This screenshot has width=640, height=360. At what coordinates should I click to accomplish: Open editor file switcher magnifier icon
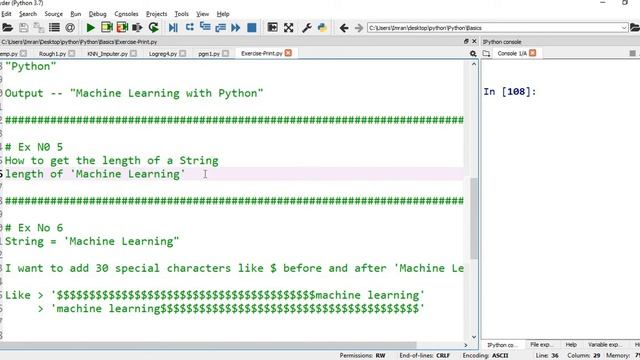click(x=473, y=53)
